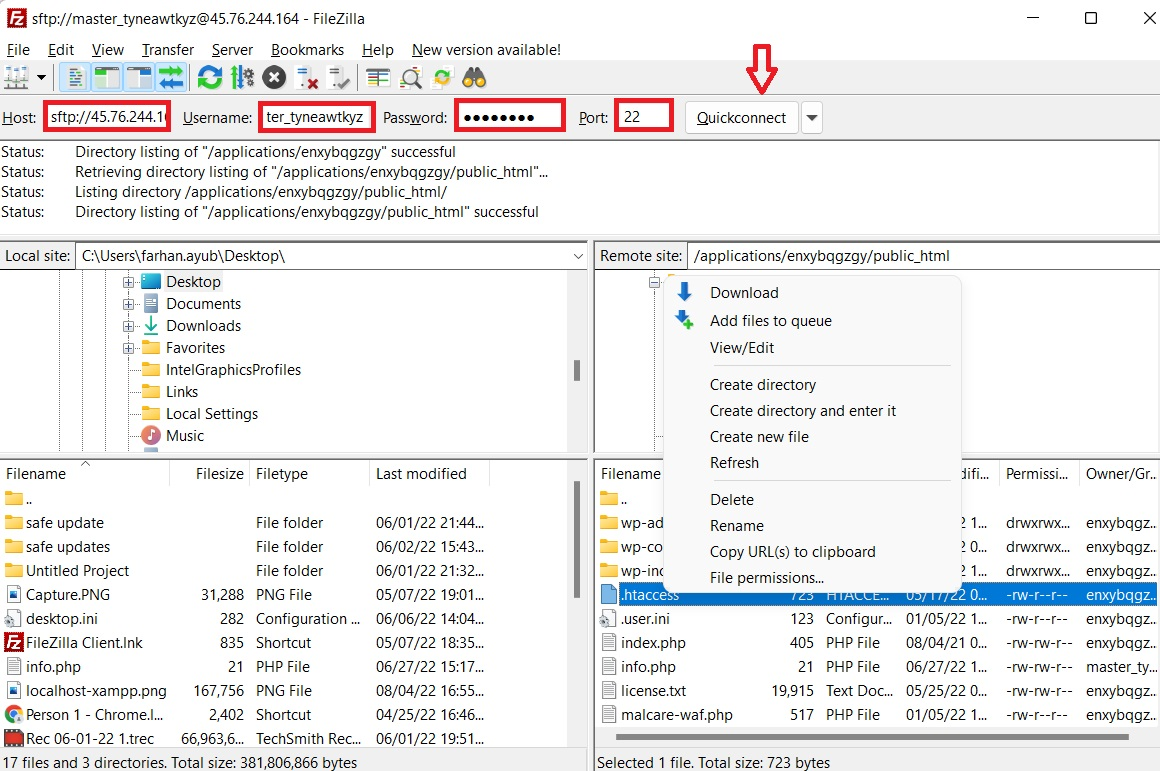The width and height of the screenshot is (1160, 771).
Task: Expand the Downloads folder in the tree
Action: pos(128,325)
